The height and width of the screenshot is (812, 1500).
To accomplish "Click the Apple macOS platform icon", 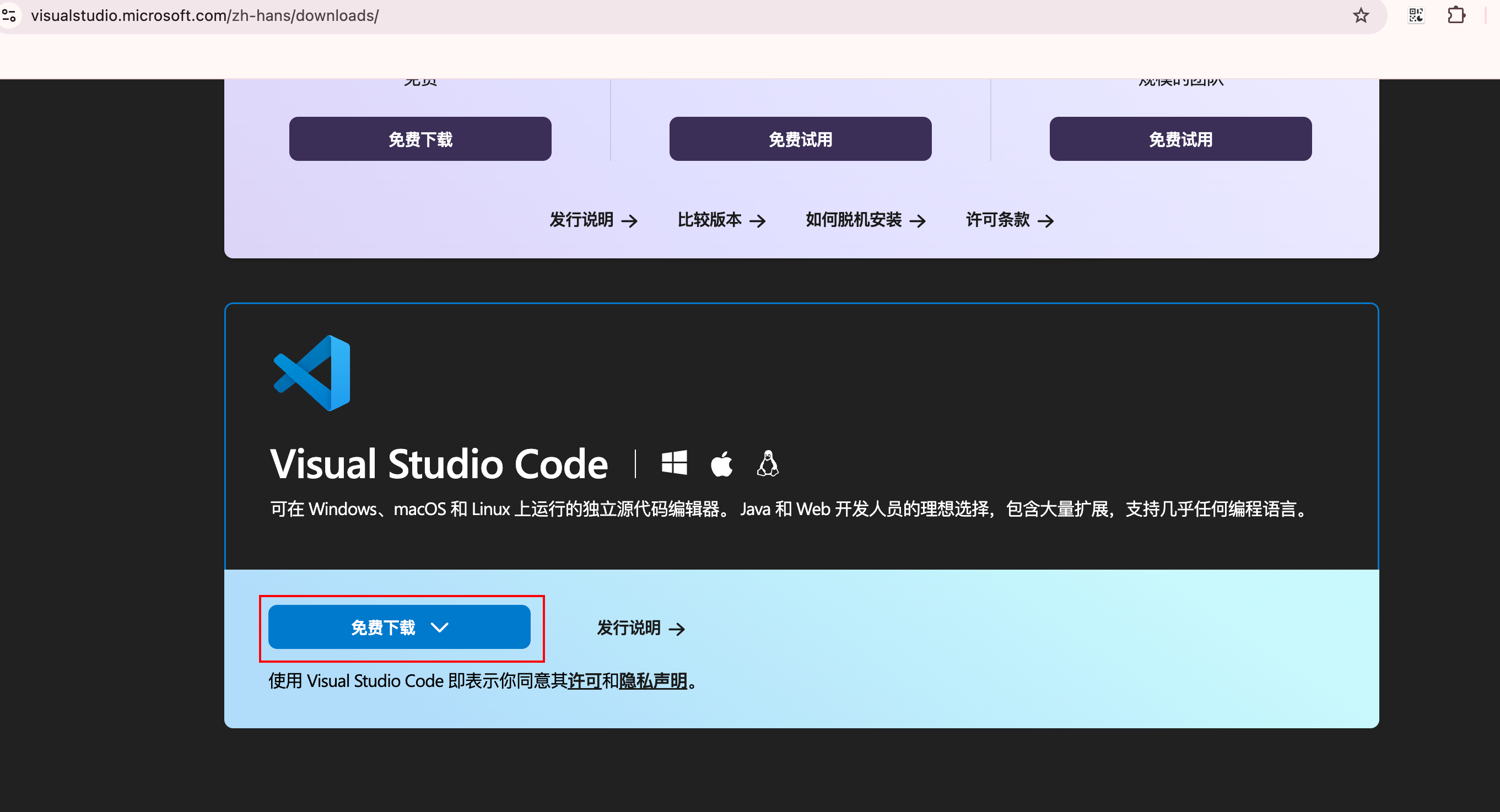I will tap(721, 463).
